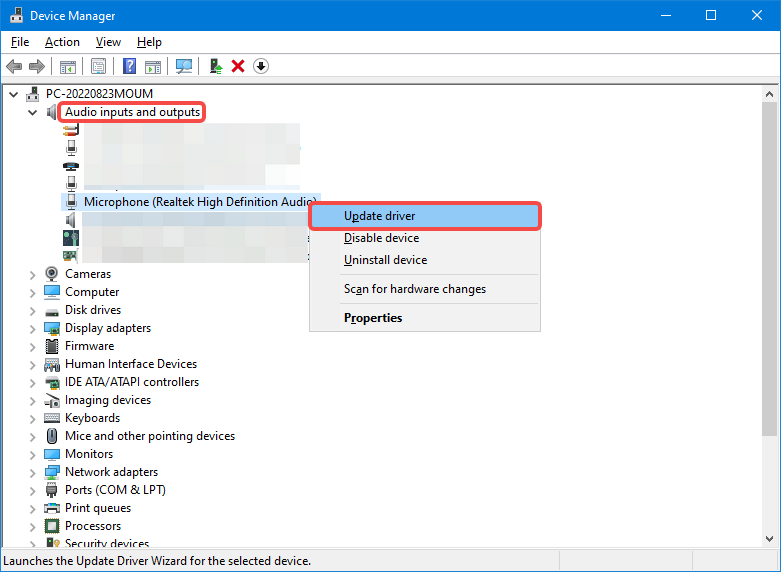
Task: Click the scrollbar up arrow
Action: [x=769, y=94]
